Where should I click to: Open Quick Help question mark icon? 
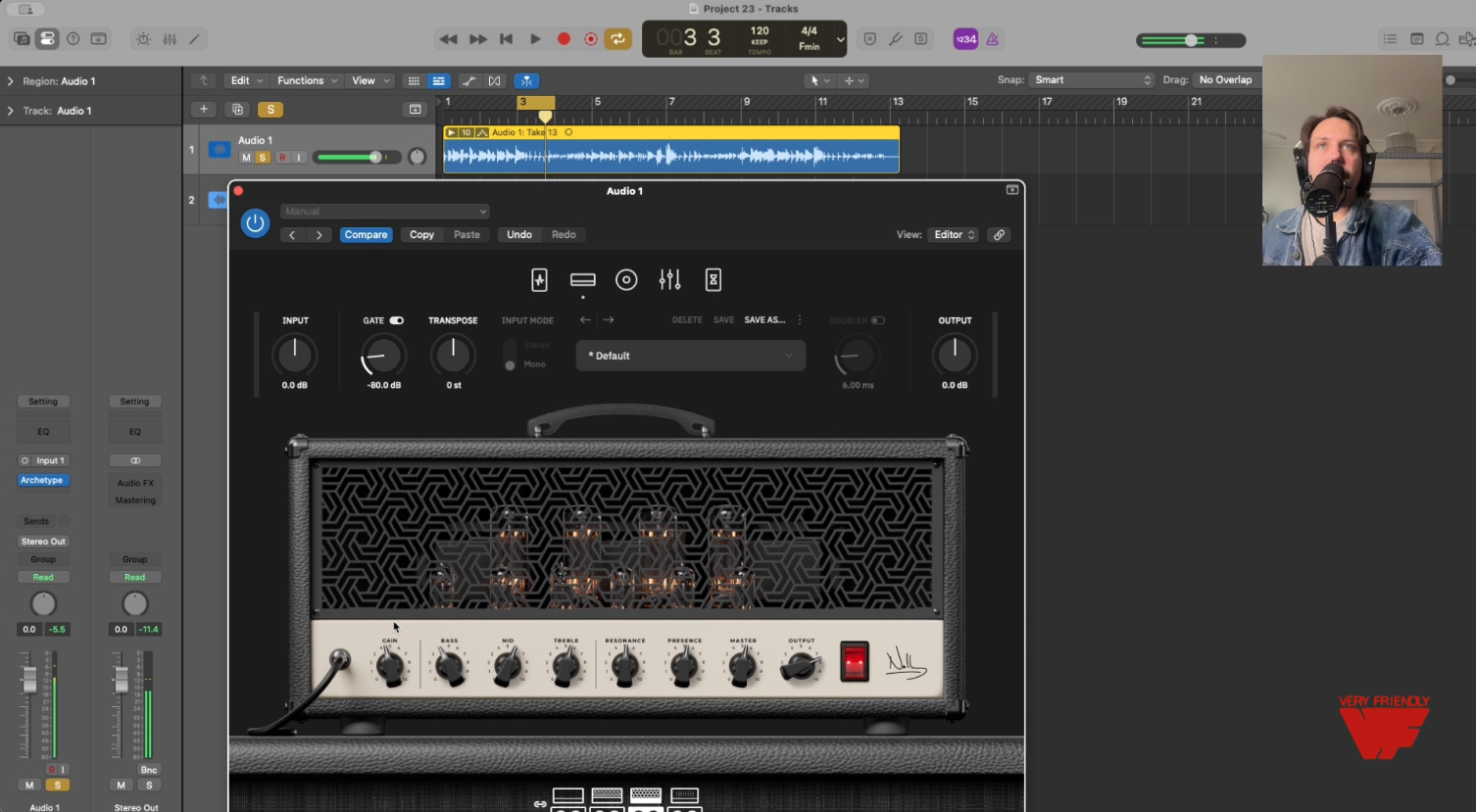(73, 39)
